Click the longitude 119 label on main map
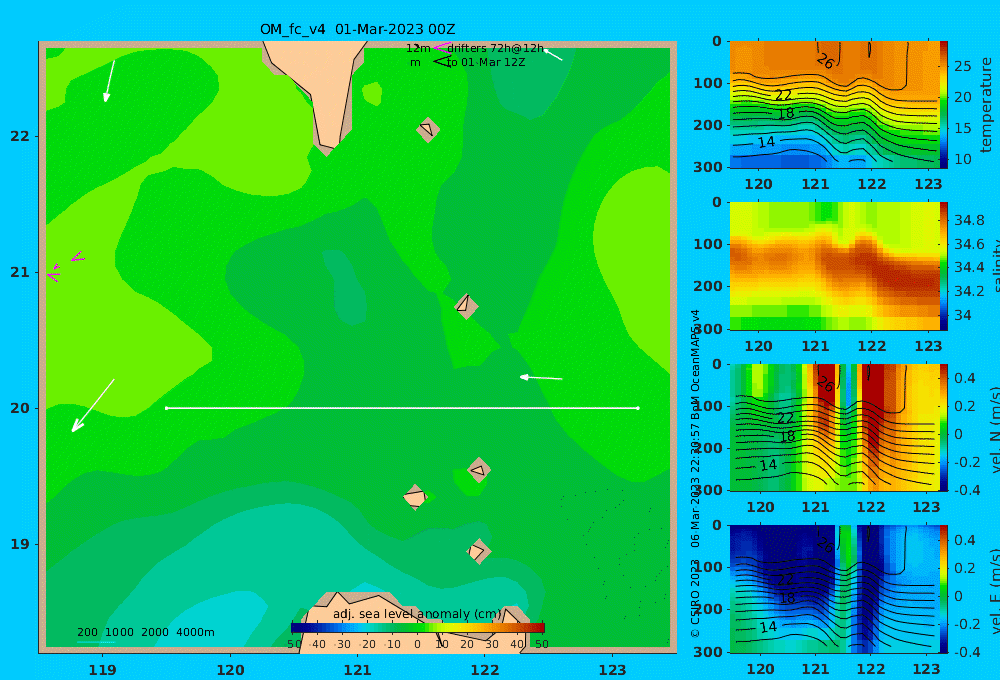Screen dimensions: 1000x680 coord(102,670)
